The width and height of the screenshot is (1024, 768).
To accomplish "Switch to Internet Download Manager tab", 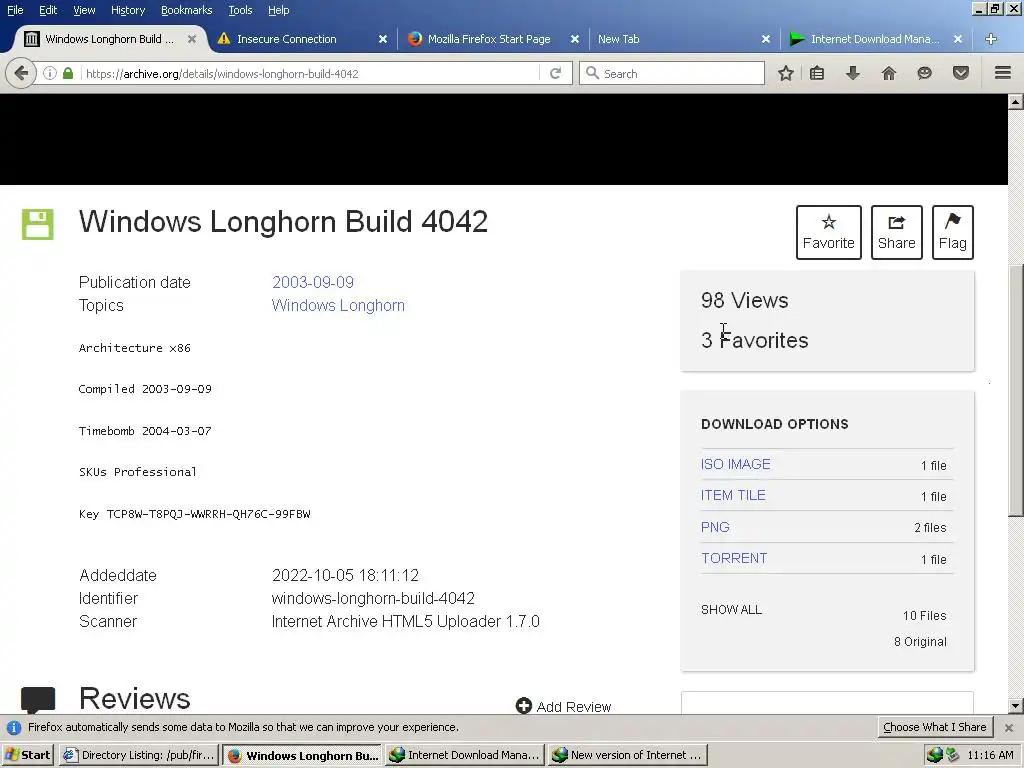I will coord(874,39).
